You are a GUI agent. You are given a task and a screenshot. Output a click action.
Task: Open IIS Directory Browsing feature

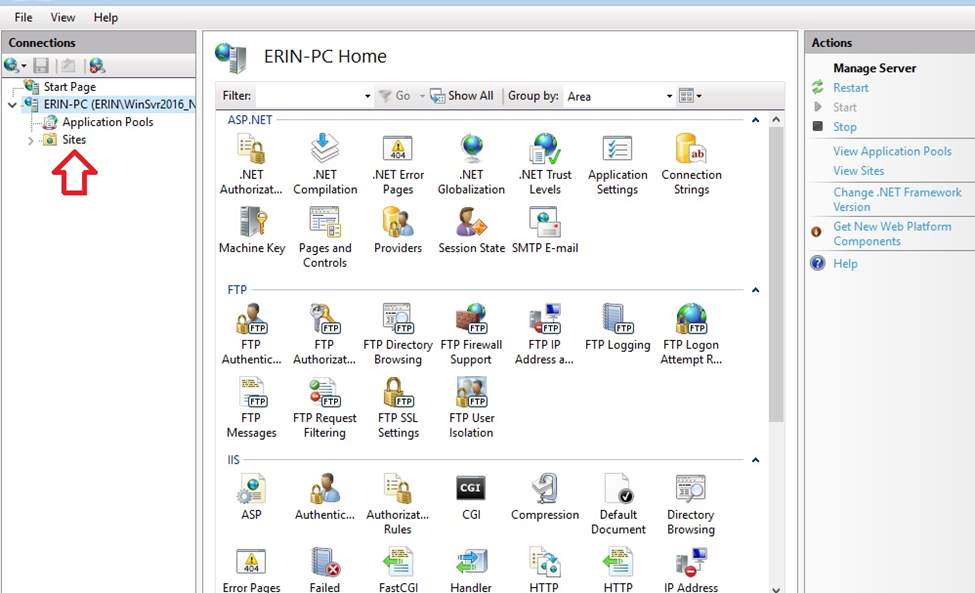[691, 504]
